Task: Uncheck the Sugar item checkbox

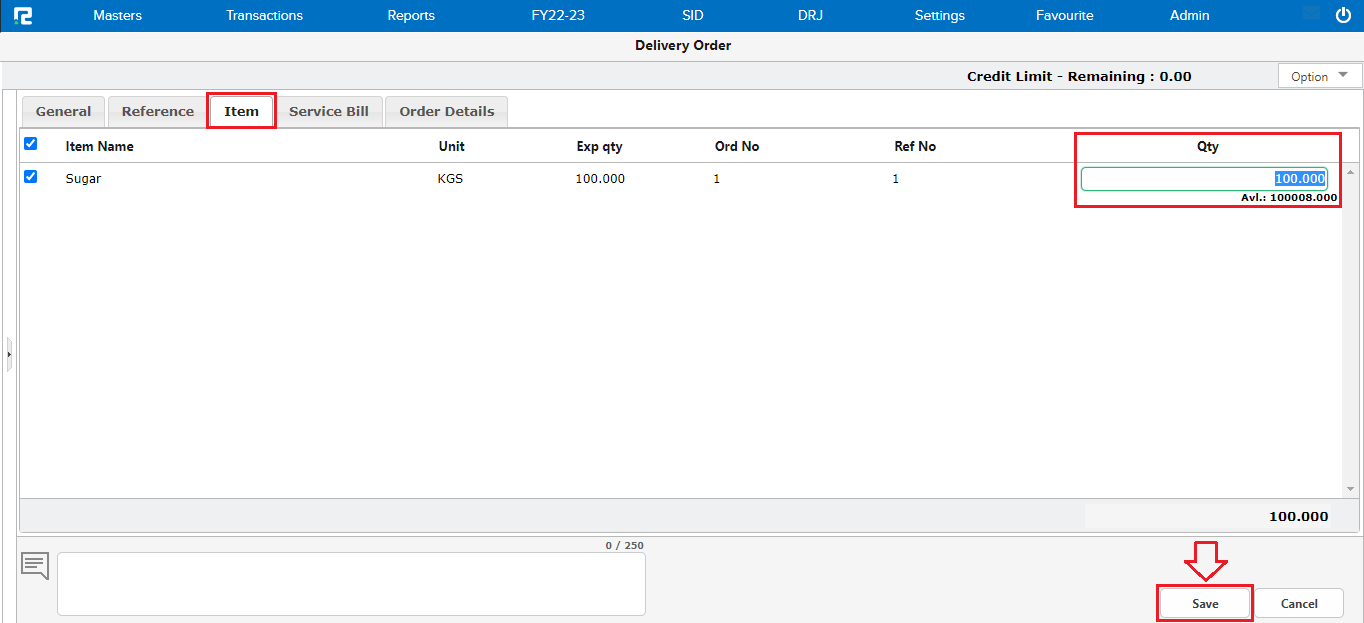Action: [x=30, y=177]
